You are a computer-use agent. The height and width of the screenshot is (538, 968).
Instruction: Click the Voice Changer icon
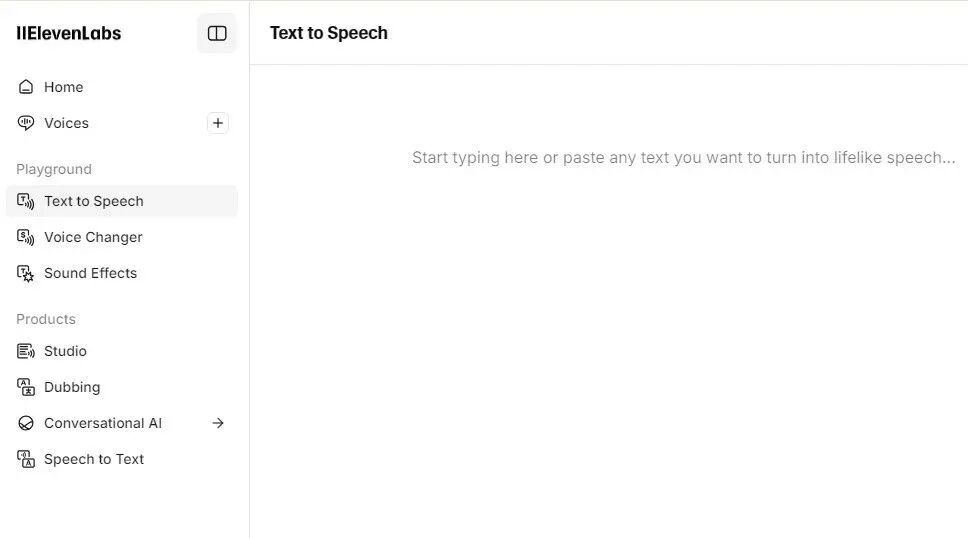(26, 237)
